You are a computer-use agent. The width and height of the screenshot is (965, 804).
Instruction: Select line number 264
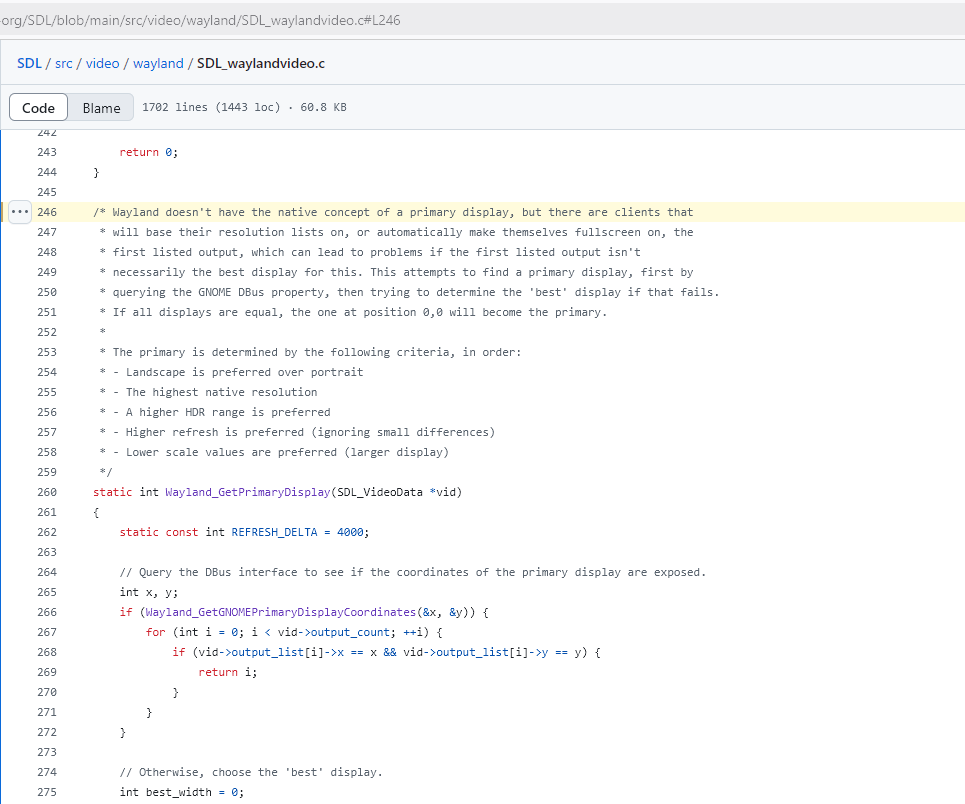coord(47,573)
